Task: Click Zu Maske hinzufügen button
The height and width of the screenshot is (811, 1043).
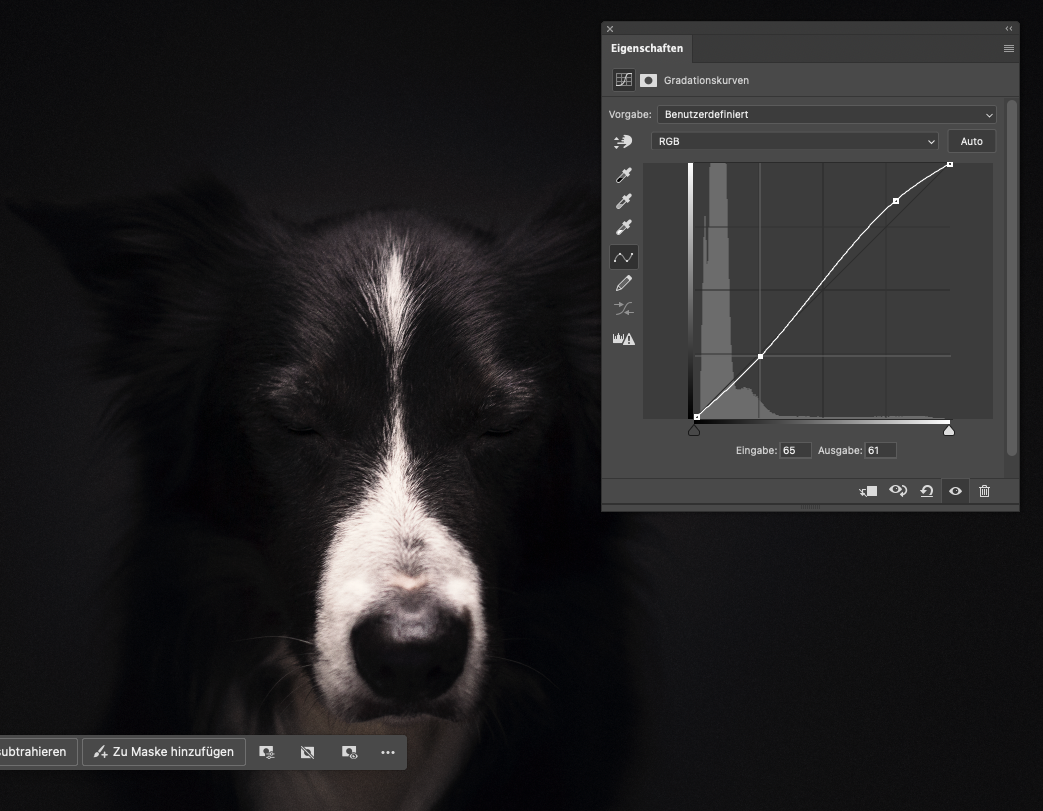Action: coord(164,752)
